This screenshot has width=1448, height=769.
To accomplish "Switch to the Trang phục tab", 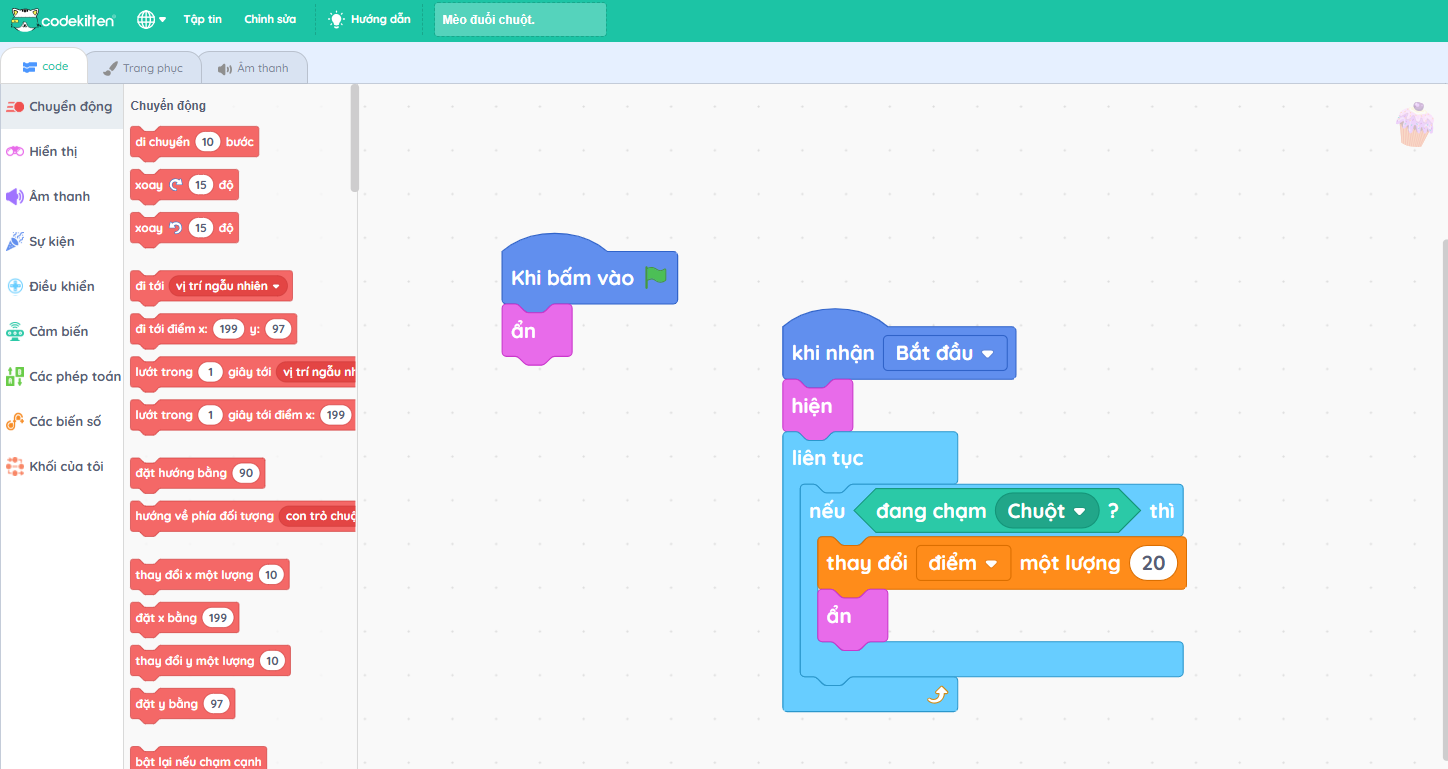I will (x=143, y=68).
